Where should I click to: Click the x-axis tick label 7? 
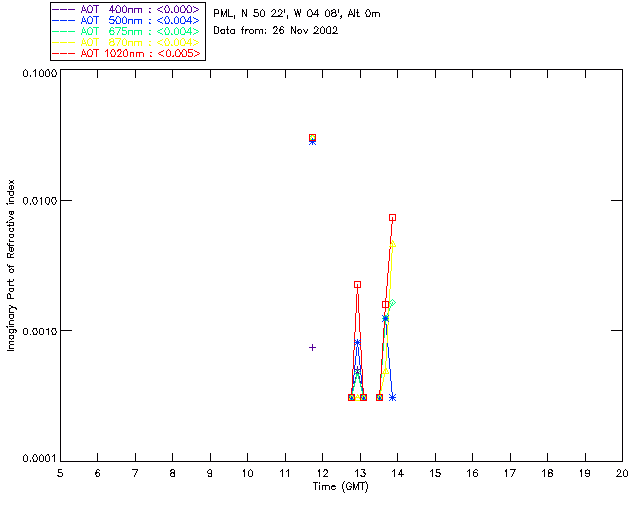coord(135,473)
